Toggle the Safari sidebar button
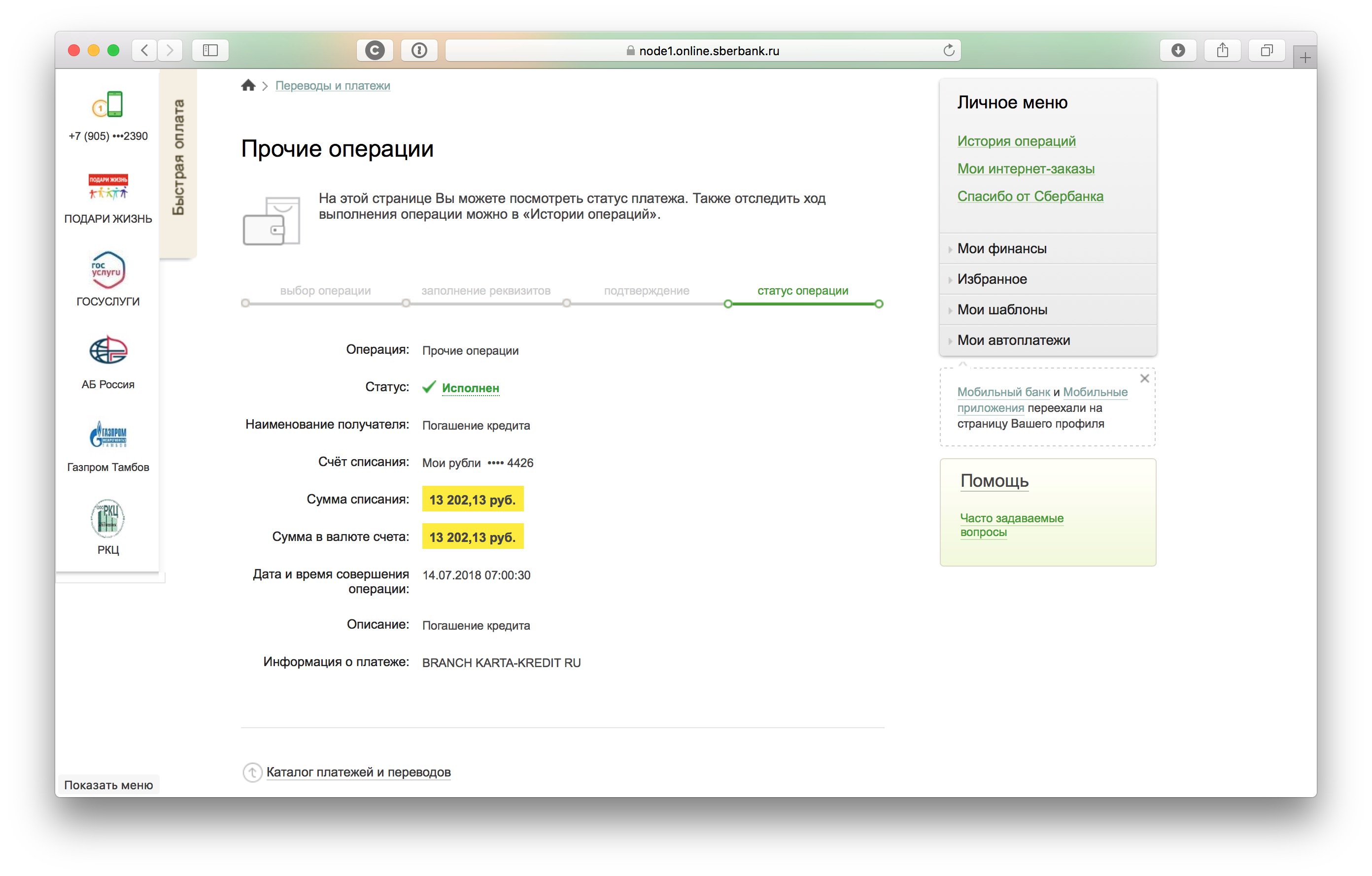 [x=210, y=50]
